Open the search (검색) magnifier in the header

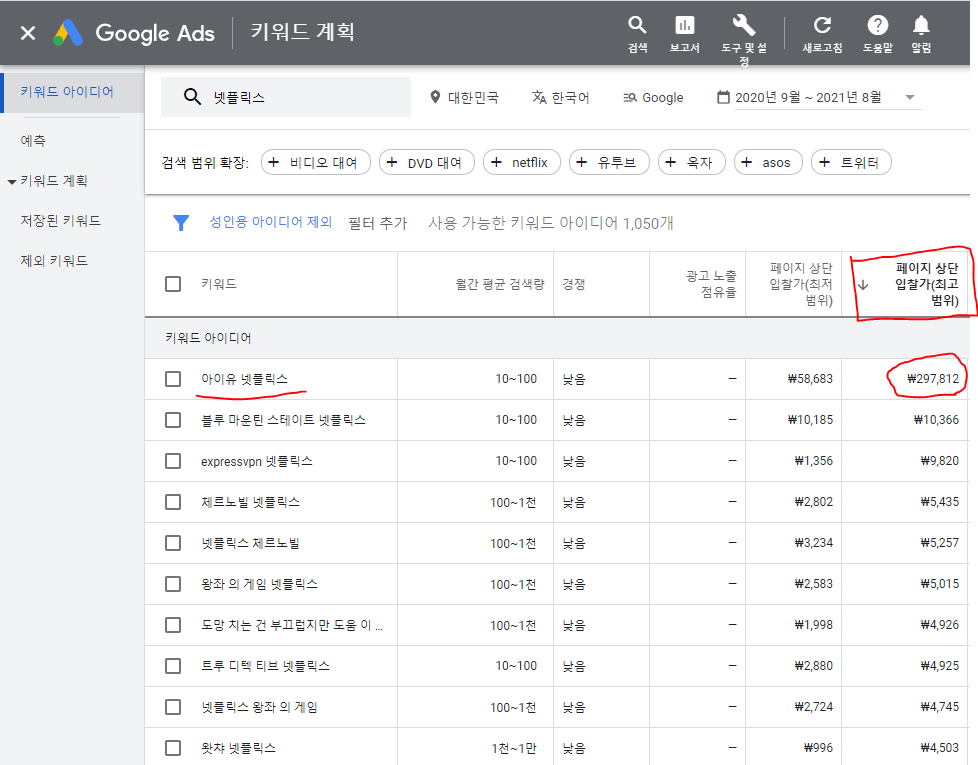pos(637,26)
